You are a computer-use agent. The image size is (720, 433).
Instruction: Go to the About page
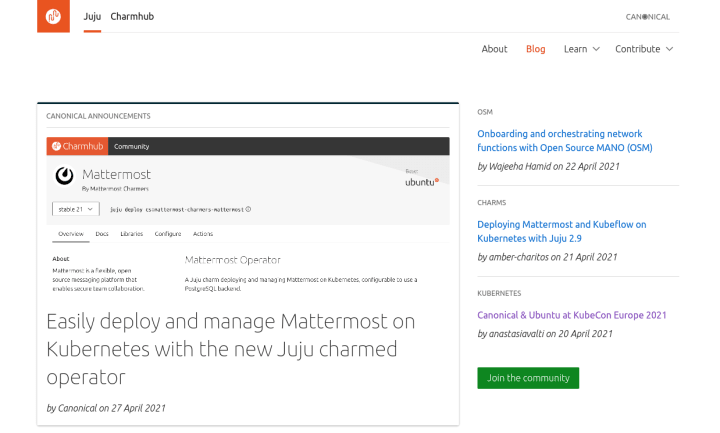pos(494,49)
